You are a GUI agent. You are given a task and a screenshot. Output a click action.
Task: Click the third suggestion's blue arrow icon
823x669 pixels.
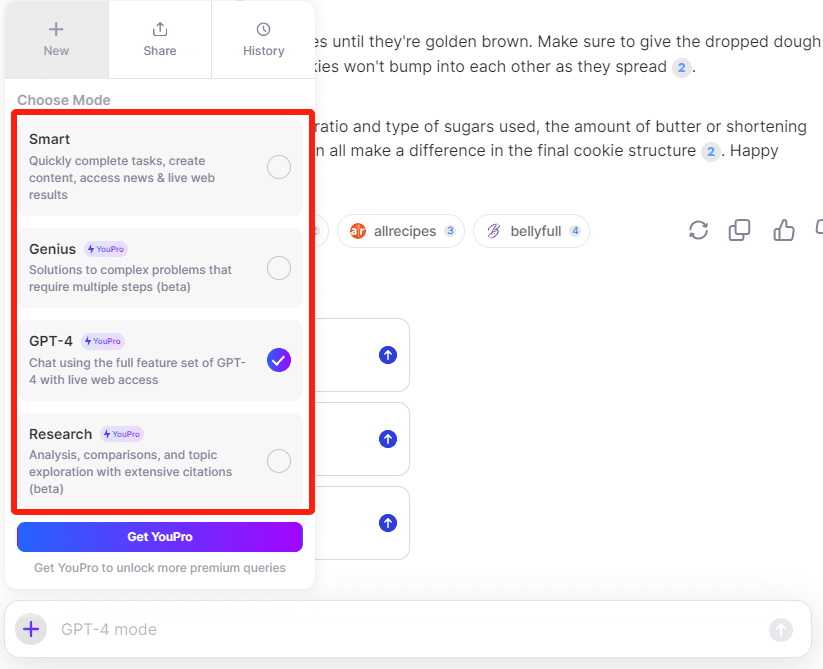click(x=388, y=523)
